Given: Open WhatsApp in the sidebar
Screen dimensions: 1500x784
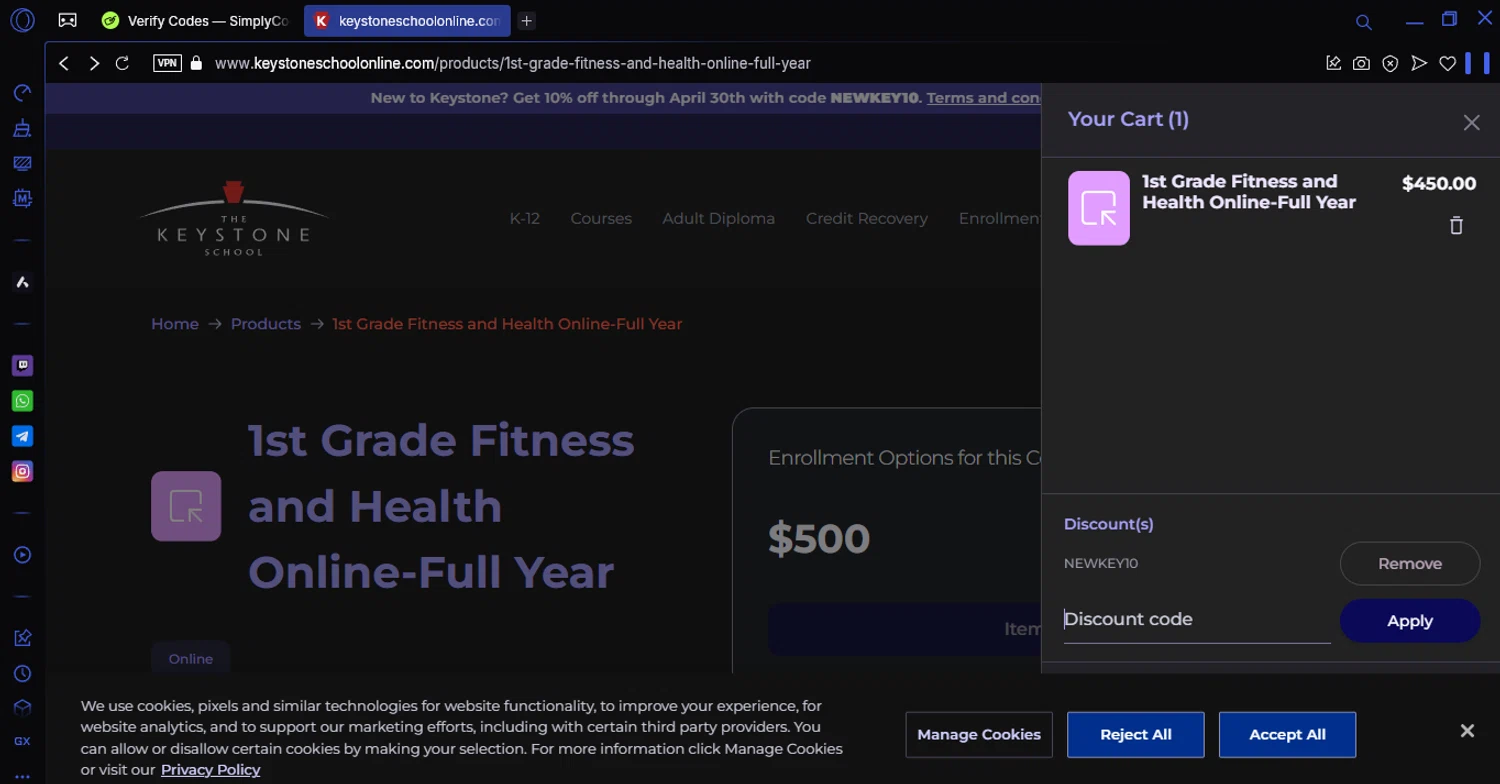Looking at the screenshot, I should click(x=22, y=401).
